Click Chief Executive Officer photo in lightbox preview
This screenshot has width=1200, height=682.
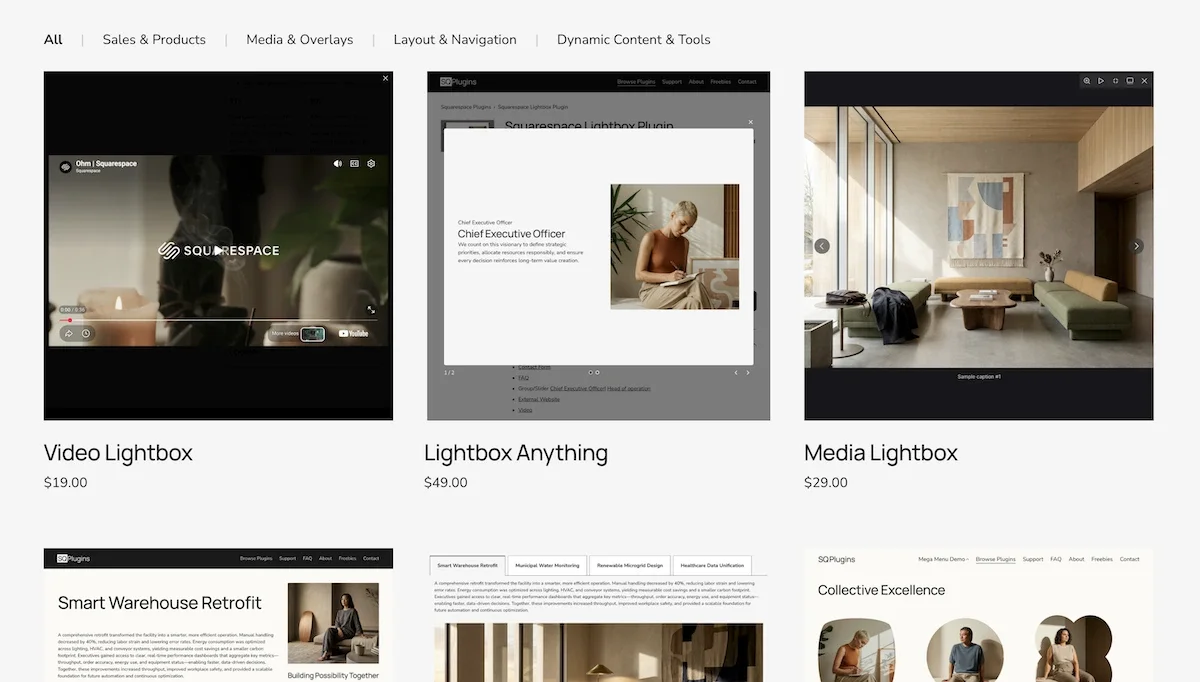click(675, 246)
